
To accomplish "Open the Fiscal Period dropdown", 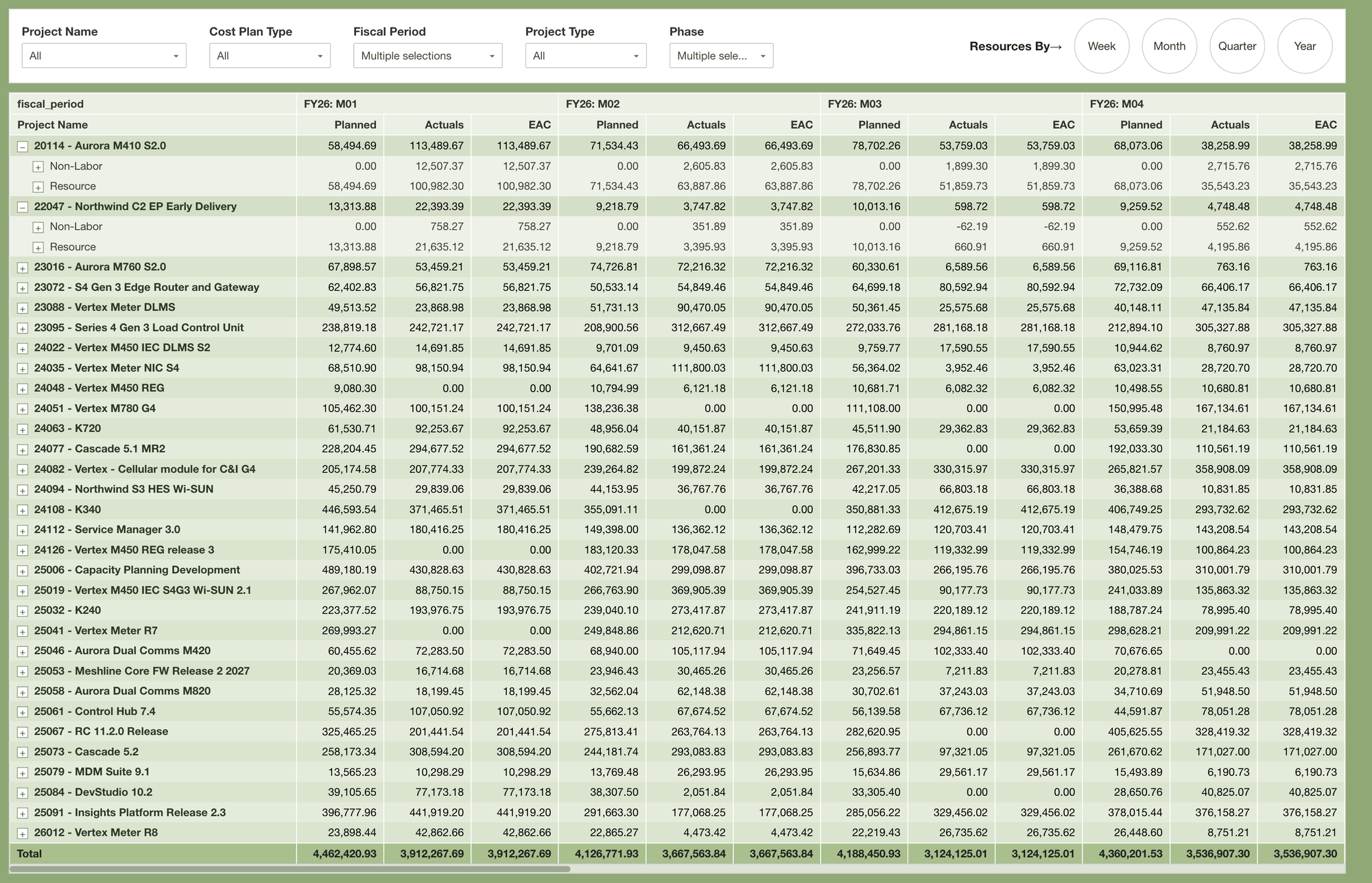I will point(427,56).
